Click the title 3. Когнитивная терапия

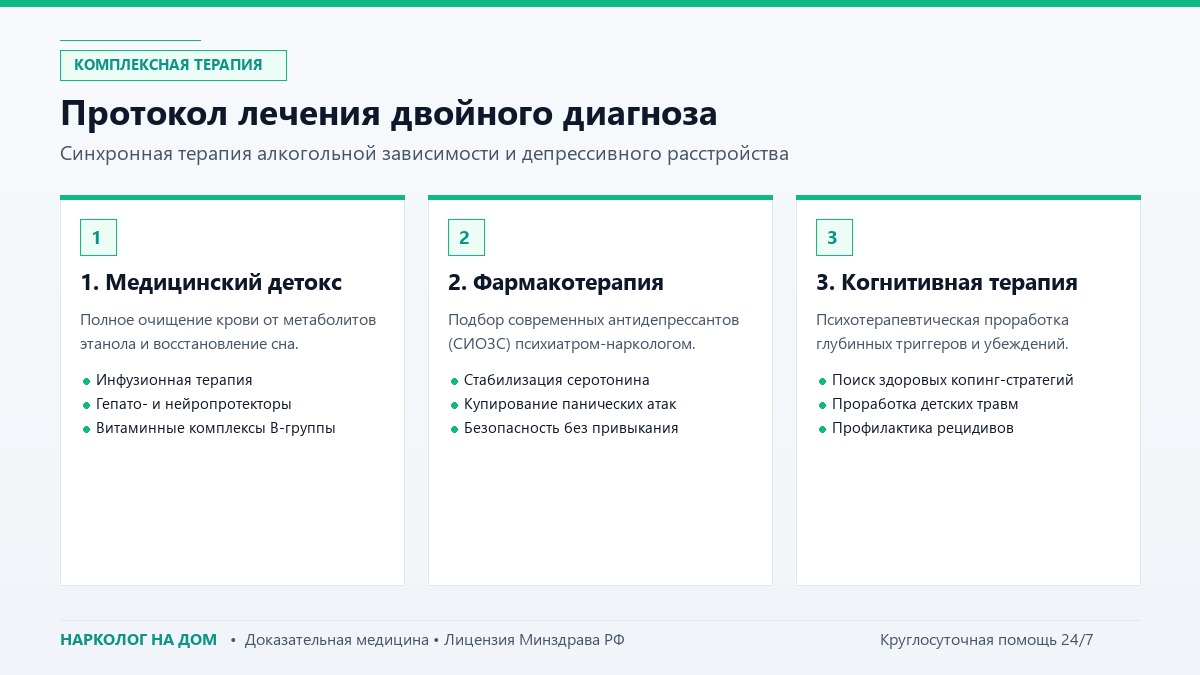(x=947, y=283)
